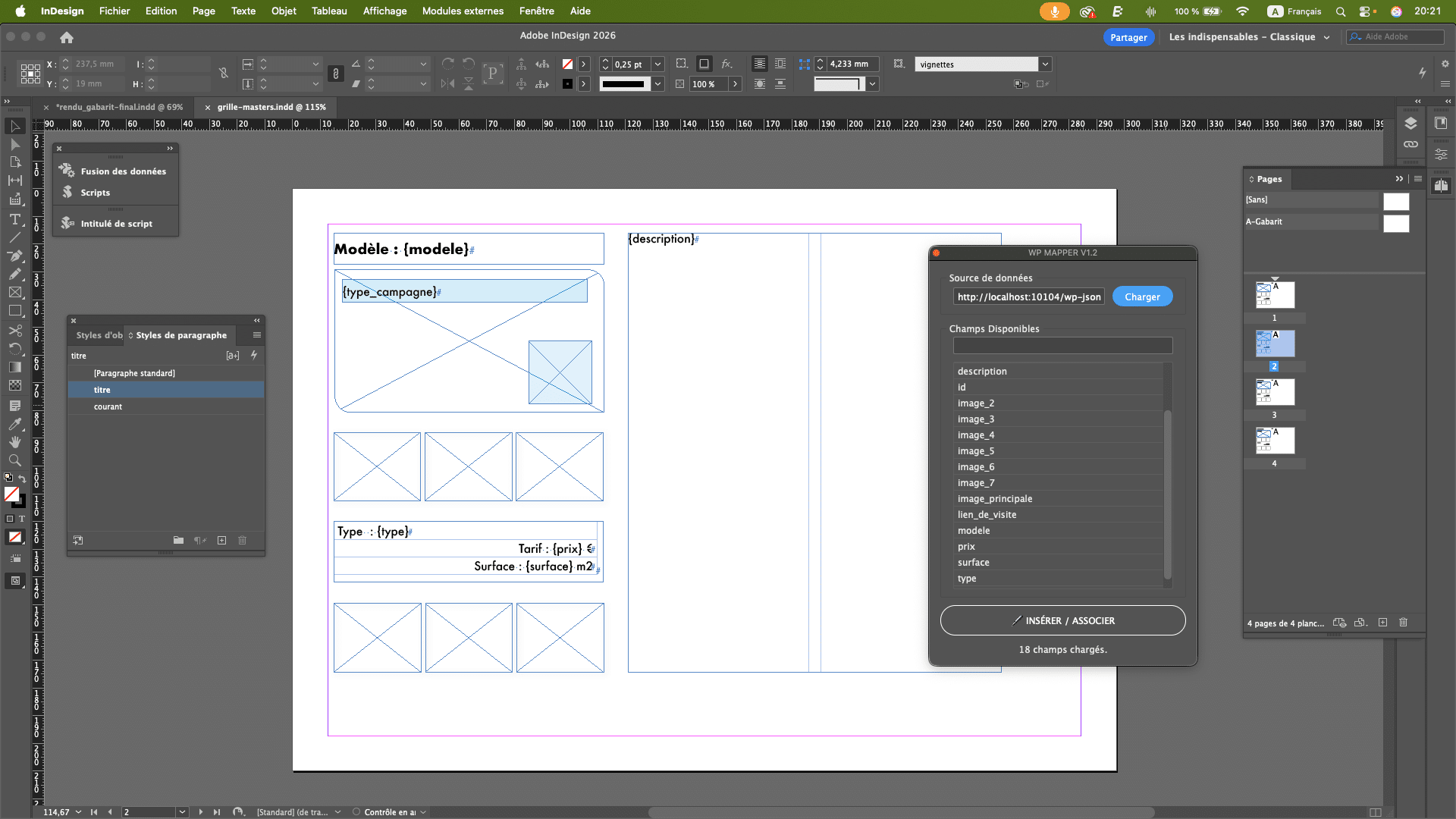Select the Rectangle Frame tool
The height and width of the screenshot is (819, 1456).
click(14, 293)
